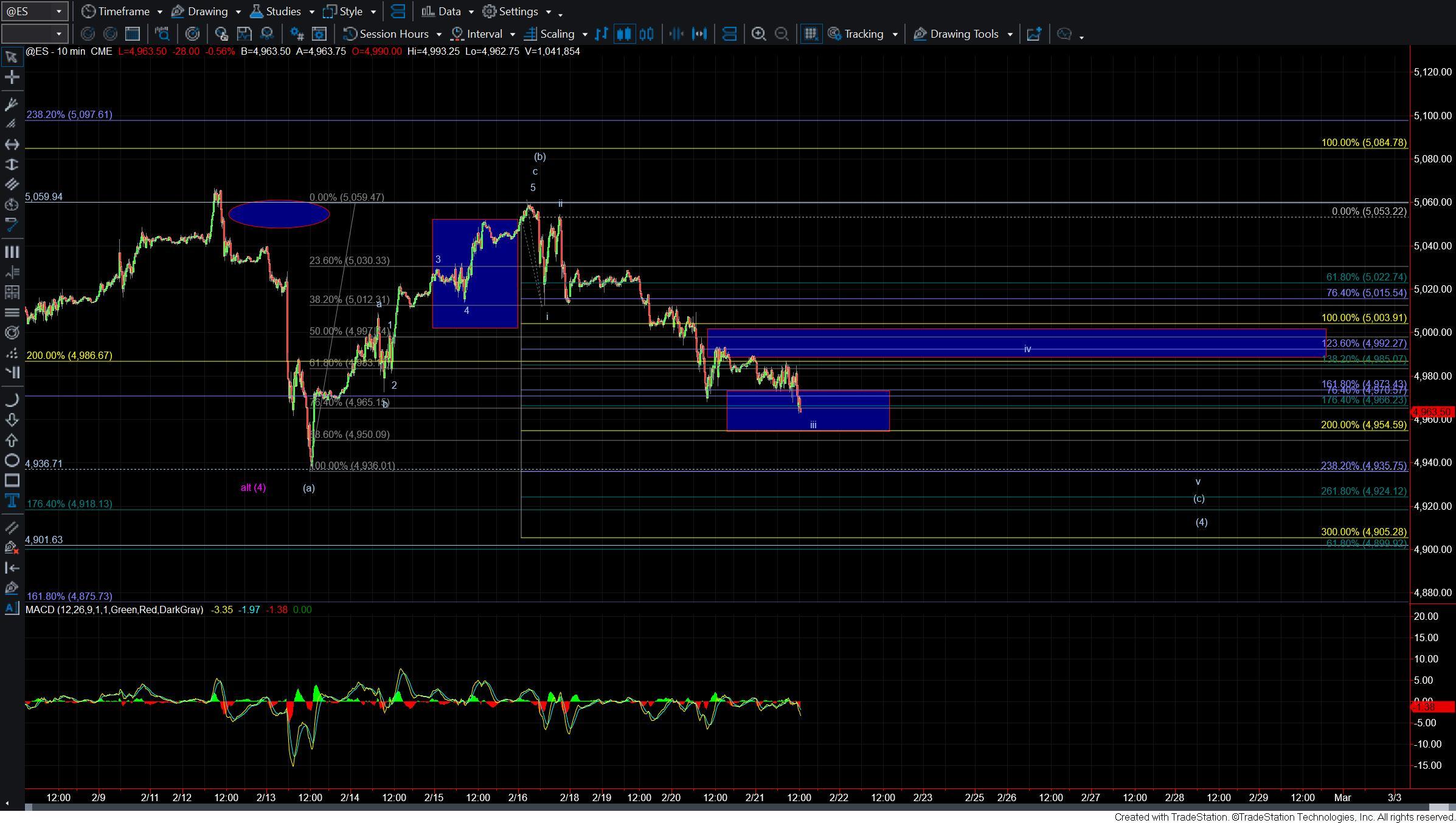The width and height of the screenshot is (1456, 823).
Task: Select the crosshair cursor tool
Action: point(11,77)
